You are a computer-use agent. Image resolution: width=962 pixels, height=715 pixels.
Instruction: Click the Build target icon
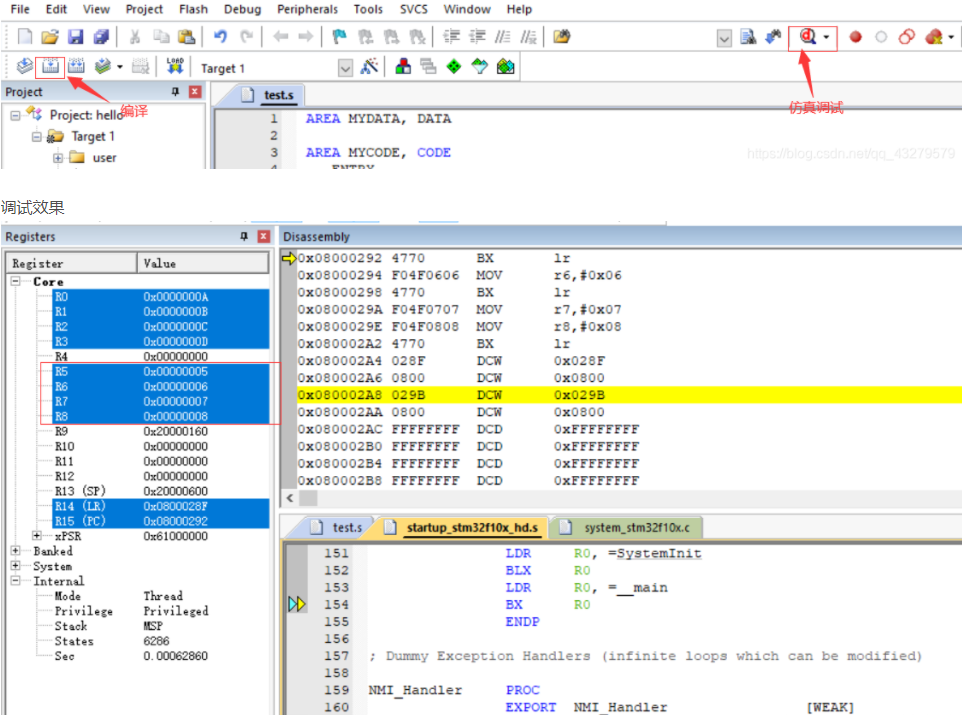(x=50, y=67)
